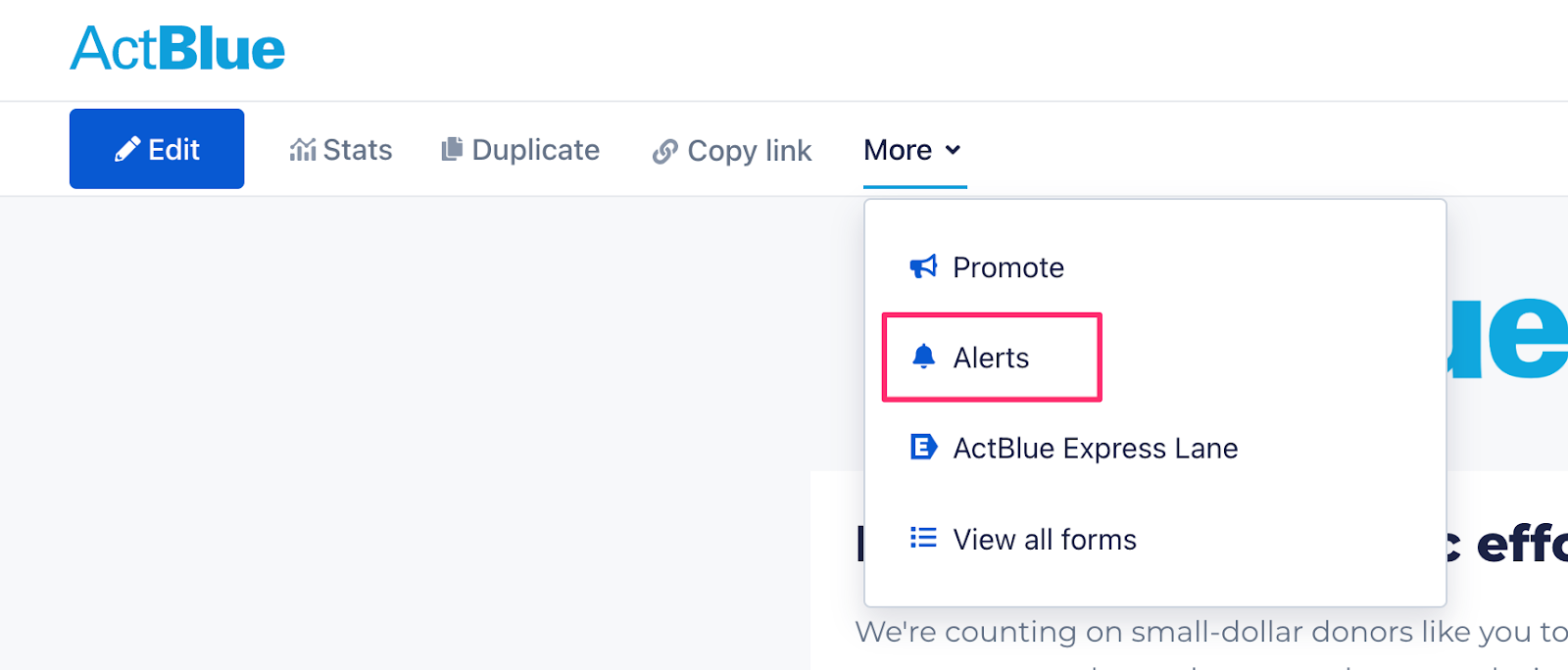The image size is (1568, 670).
Task: Click the chain link icon beside Copy link
Action: (x=665, y=152)
